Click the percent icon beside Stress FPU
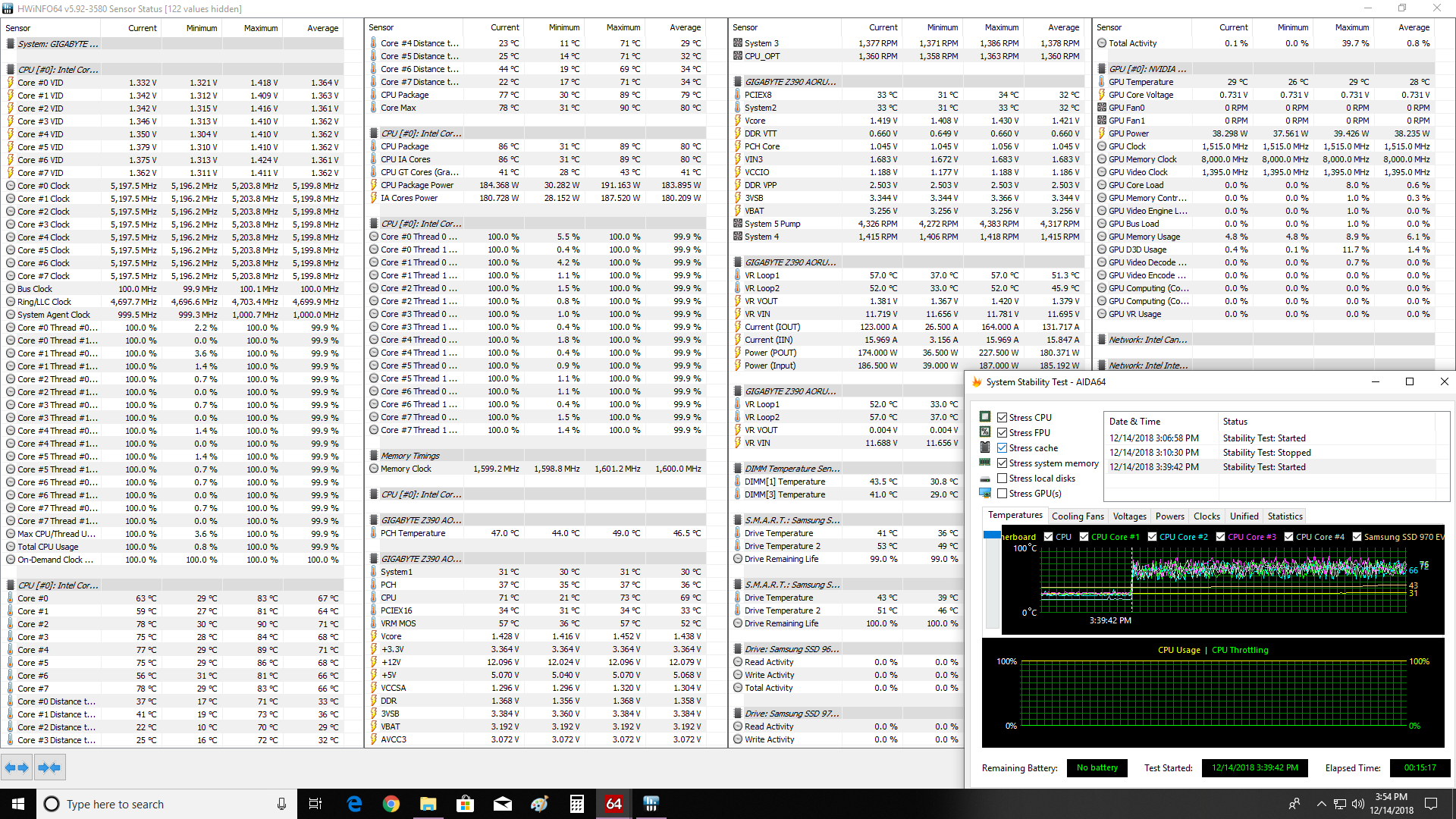 click(985, 432)
